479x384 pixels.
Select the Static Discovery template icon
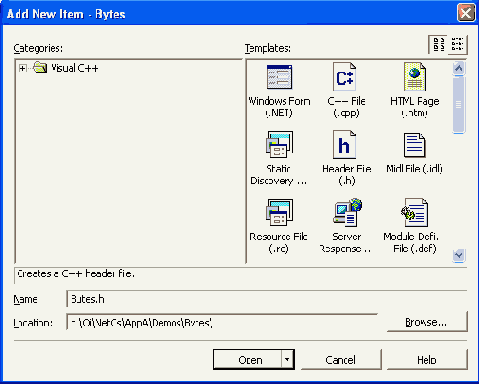(x=279, y=144)
